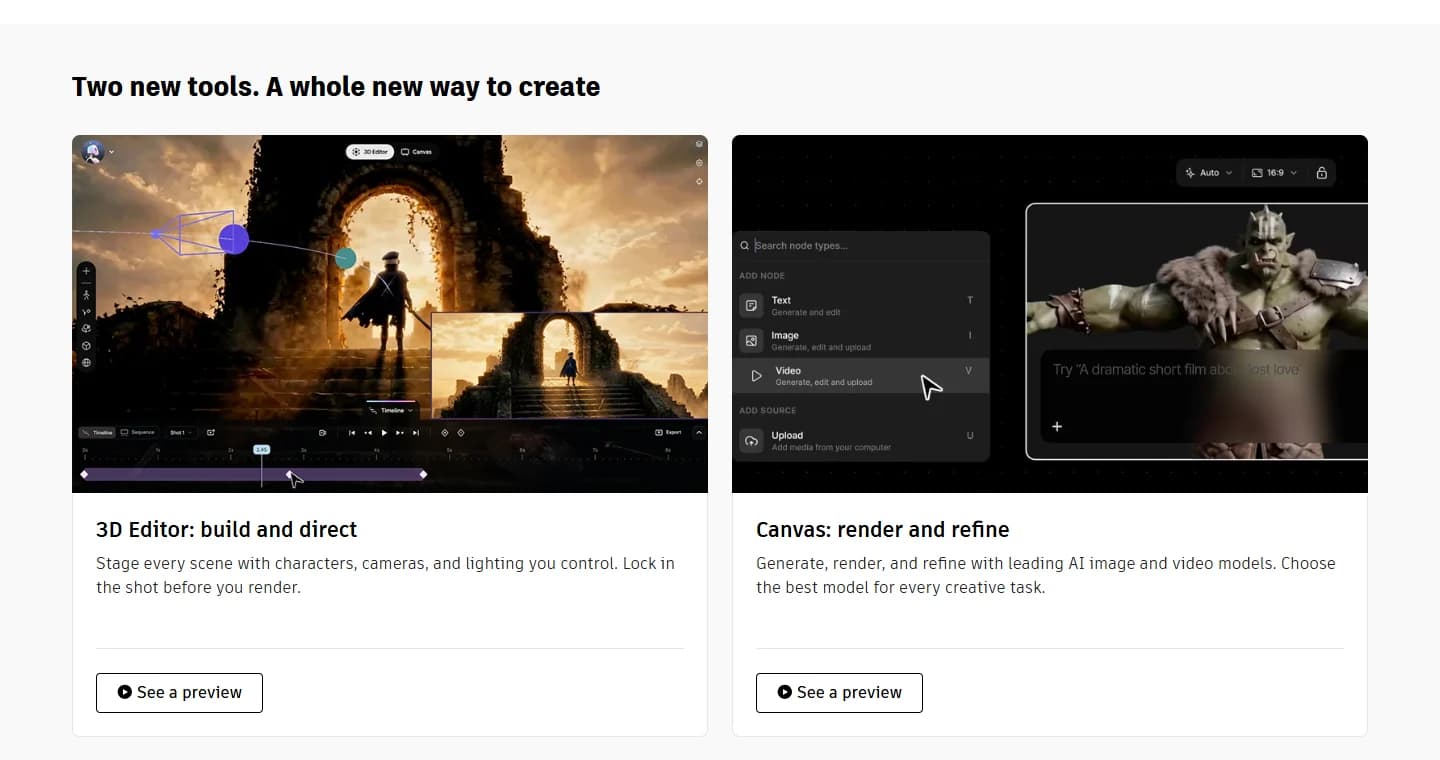The image size is (1440, 760).
Task: Click the '3D Editor: build and direct' heading
Action: tap(226, 529)
